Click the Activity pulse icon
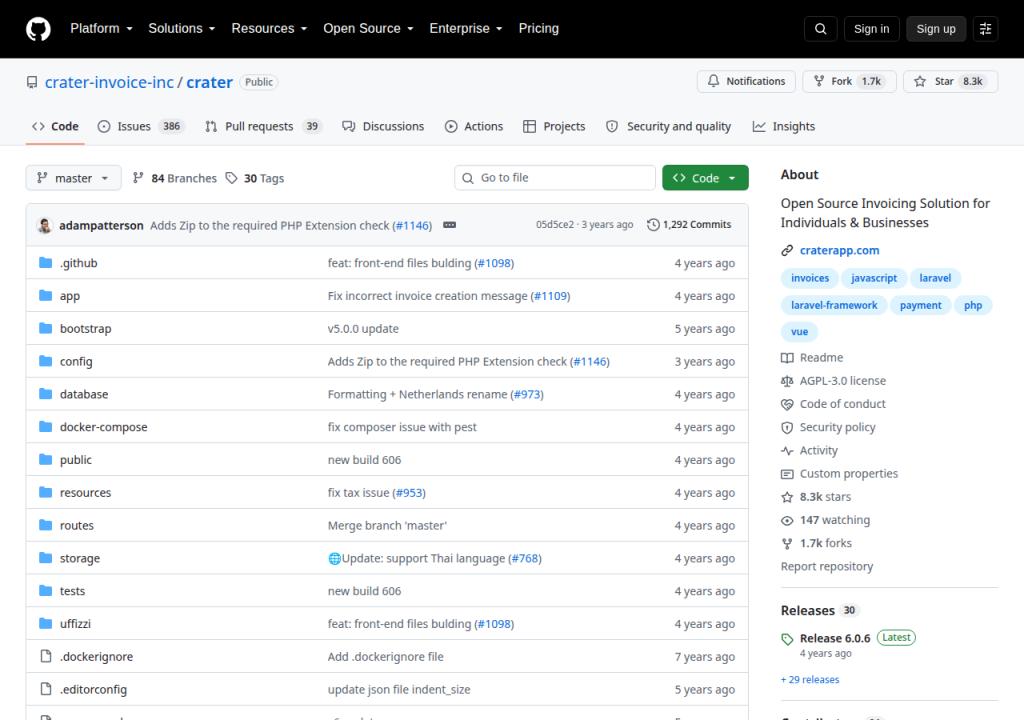Viewport: 1024px width, 720px height. [x=787, y=451]
